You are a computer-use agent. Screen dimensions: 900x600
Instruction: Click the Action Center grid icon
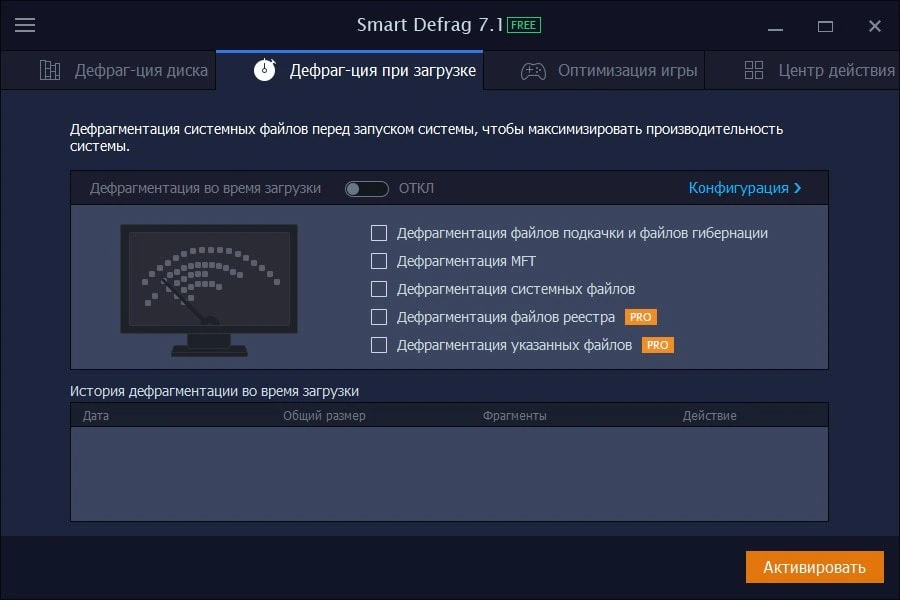point(754,70)
